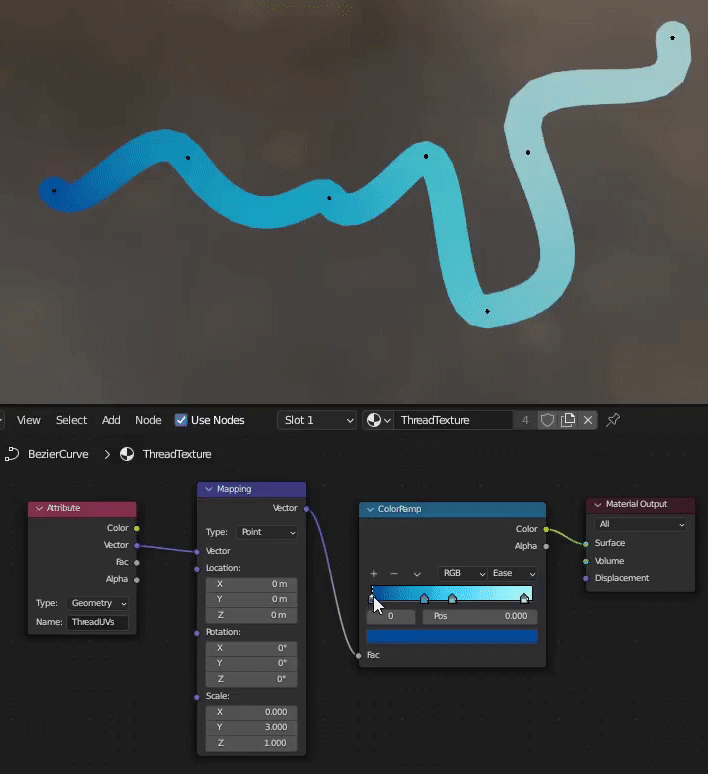Open the Ease interpolation dropdown
Image resolution: width=708 pixels, height=774 pixels.
pos(513,574)
